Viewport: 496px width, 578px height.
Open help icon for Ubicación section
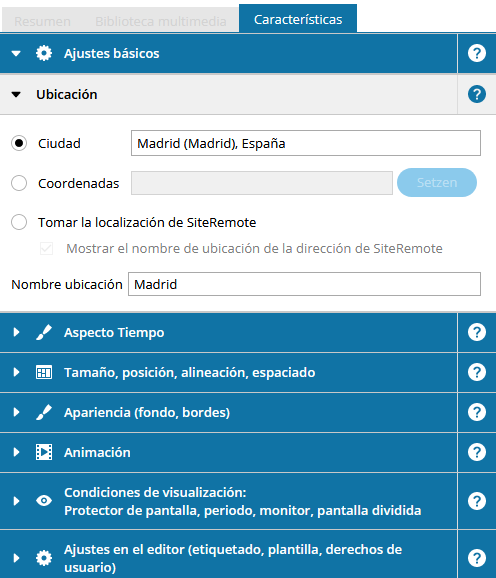[x=476, y=94]
